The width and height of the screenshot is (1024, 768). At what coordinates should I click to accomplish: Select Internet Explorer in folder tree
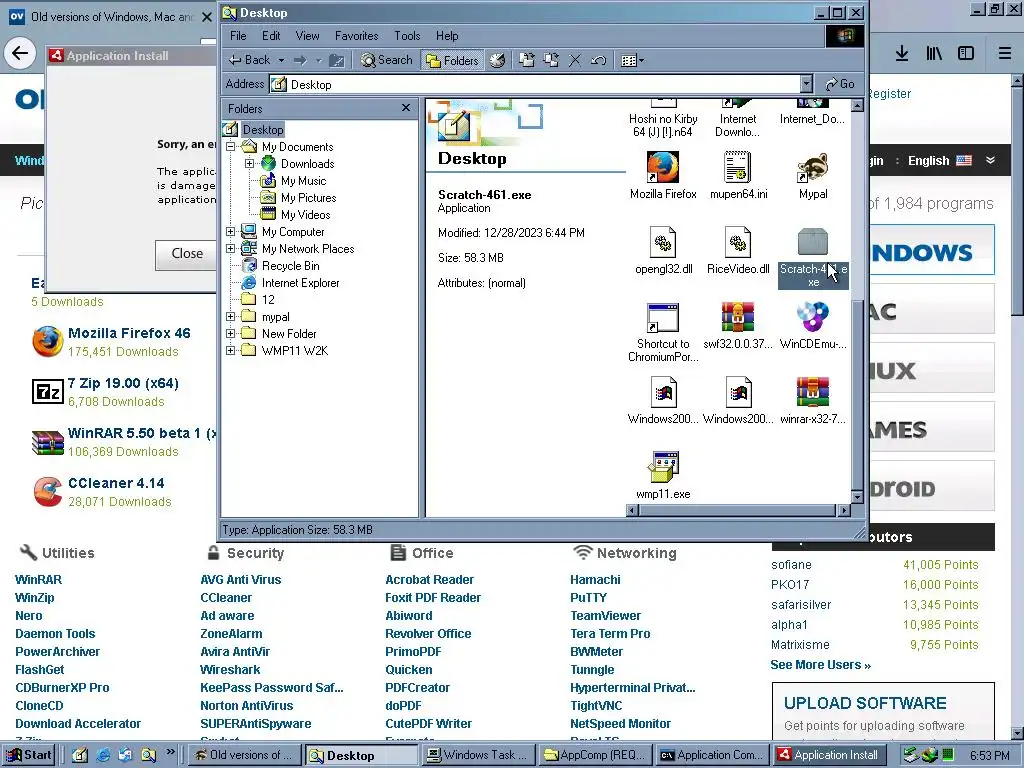click(300, 283)
